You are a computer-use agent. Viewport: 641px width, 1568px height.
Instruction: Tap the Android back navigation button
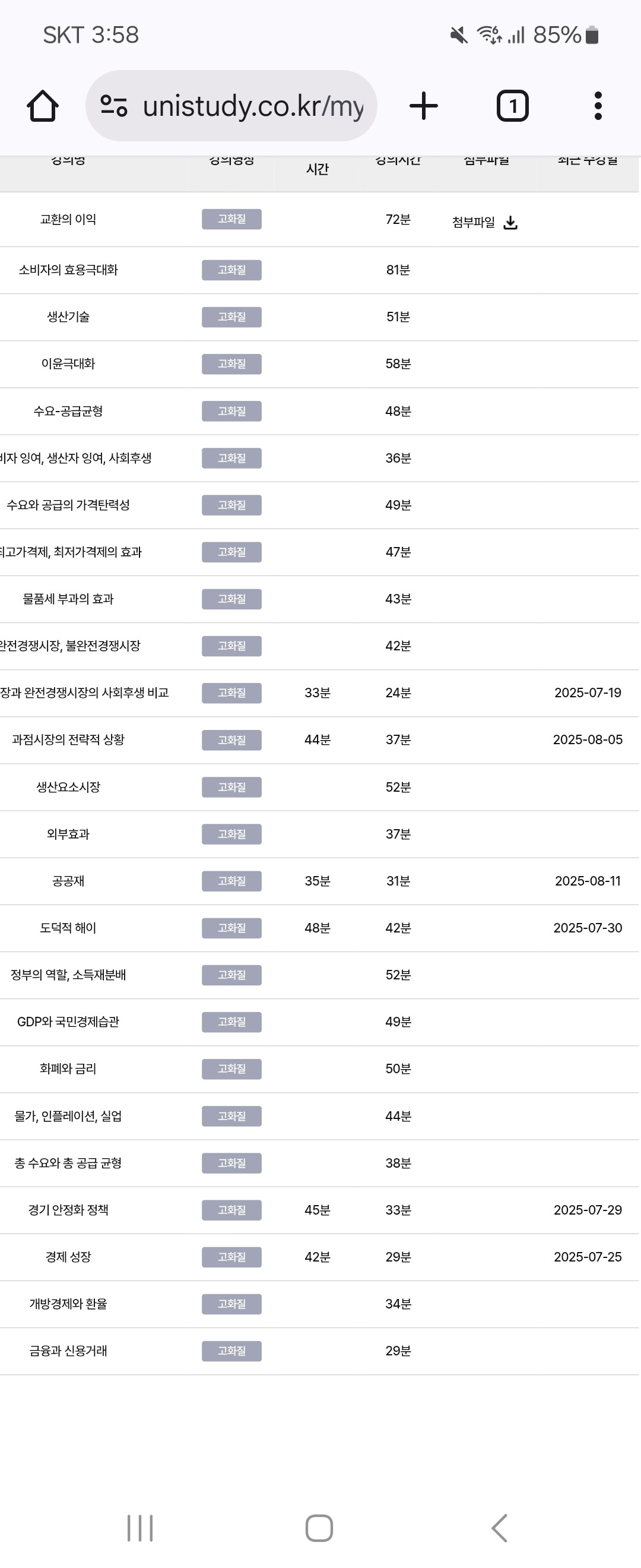(500, 1526)
